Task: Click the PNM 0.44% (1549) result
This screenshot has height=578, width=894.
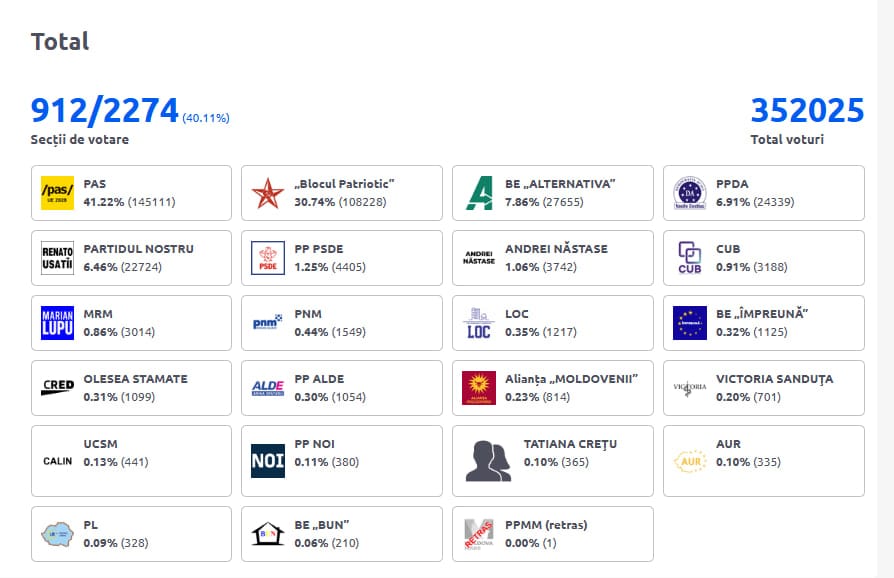Action: (330, 332)
